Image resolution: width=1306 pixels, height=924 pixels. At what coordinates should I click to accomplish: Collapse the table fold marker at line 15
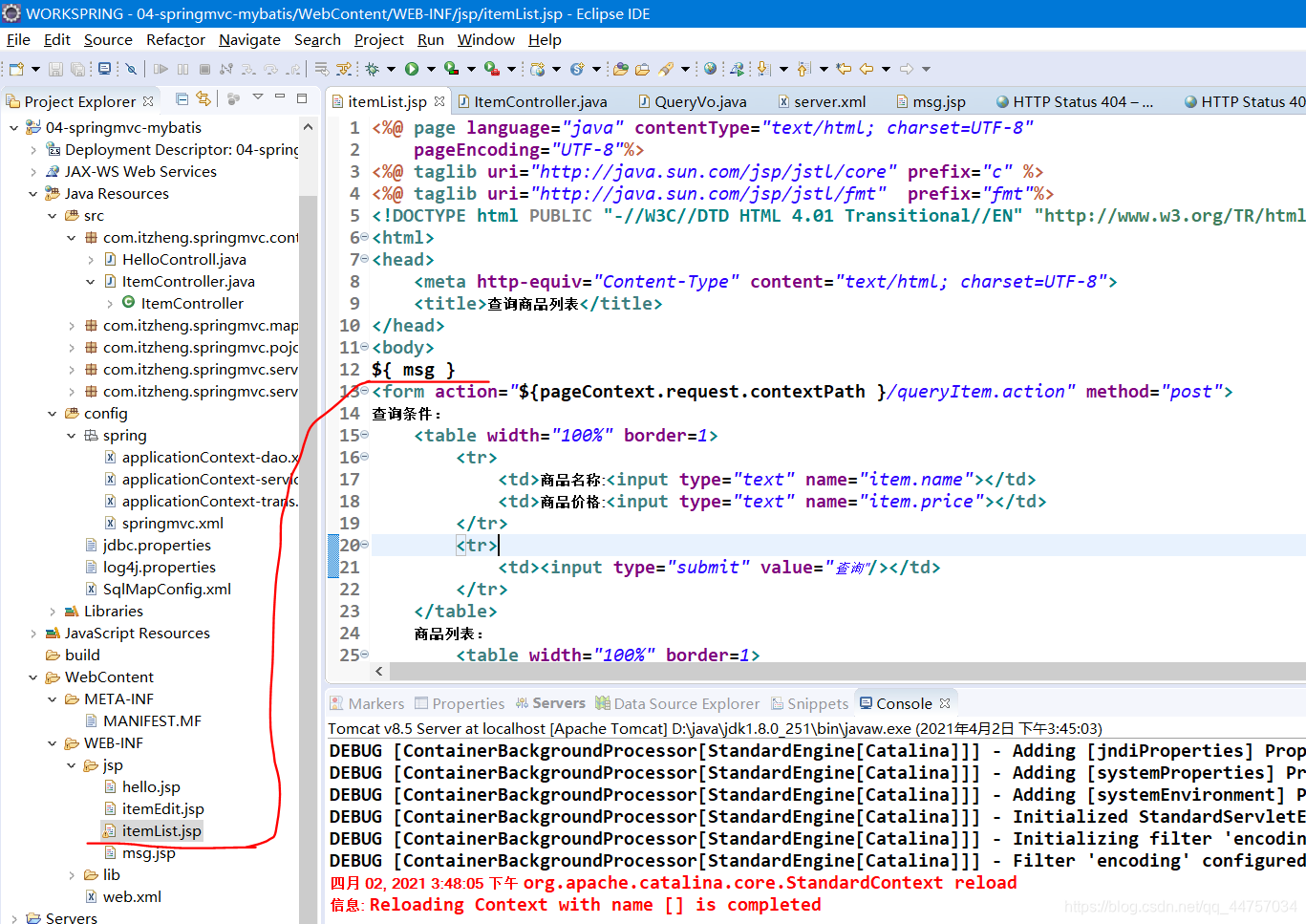click(x=365, y=434)
